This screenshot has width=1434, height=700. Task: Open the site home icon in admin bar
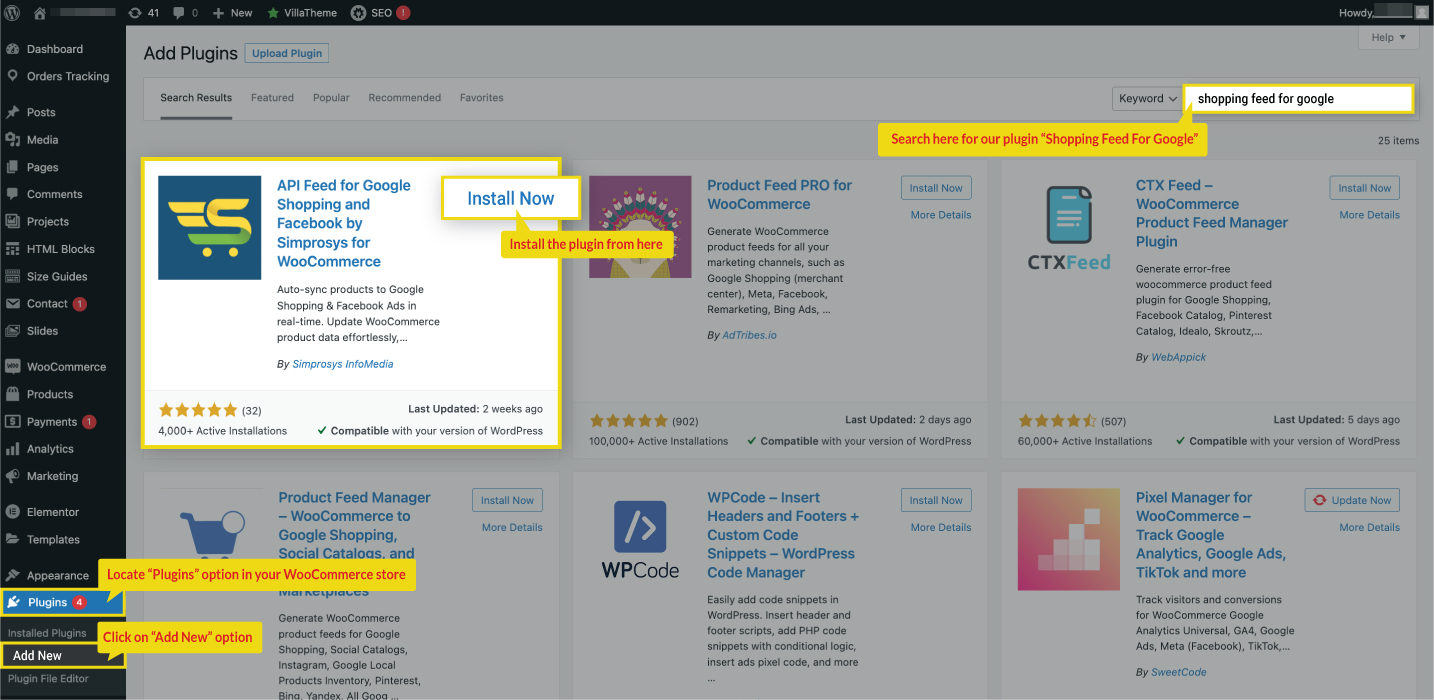coord(40,13)
